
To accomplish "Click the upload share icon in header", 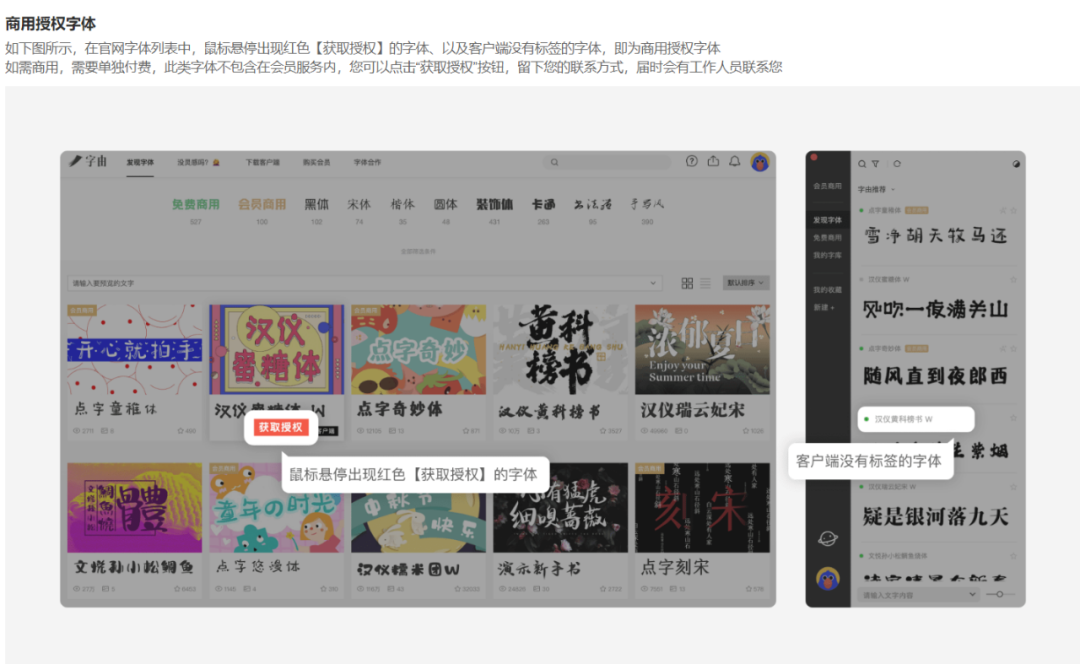I will coord(713,162).
